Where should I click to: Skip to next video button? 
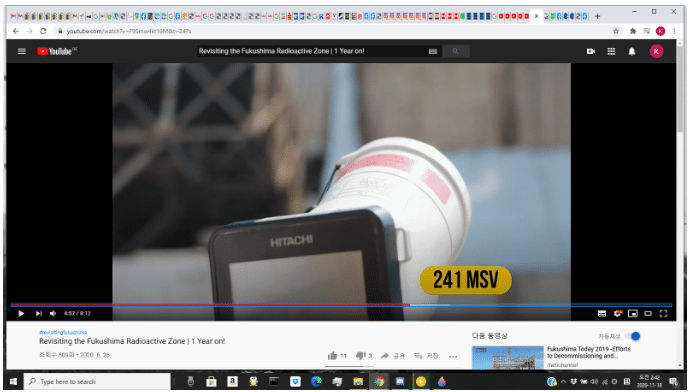38,313
